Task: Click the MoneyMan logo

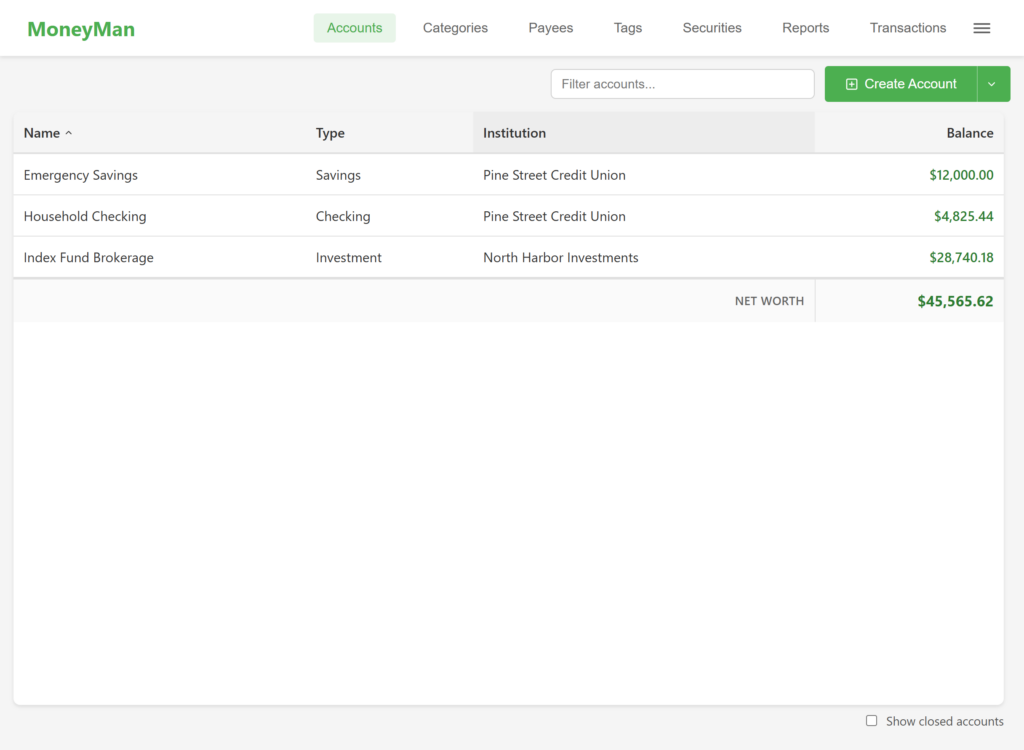Action: [81, 29]
